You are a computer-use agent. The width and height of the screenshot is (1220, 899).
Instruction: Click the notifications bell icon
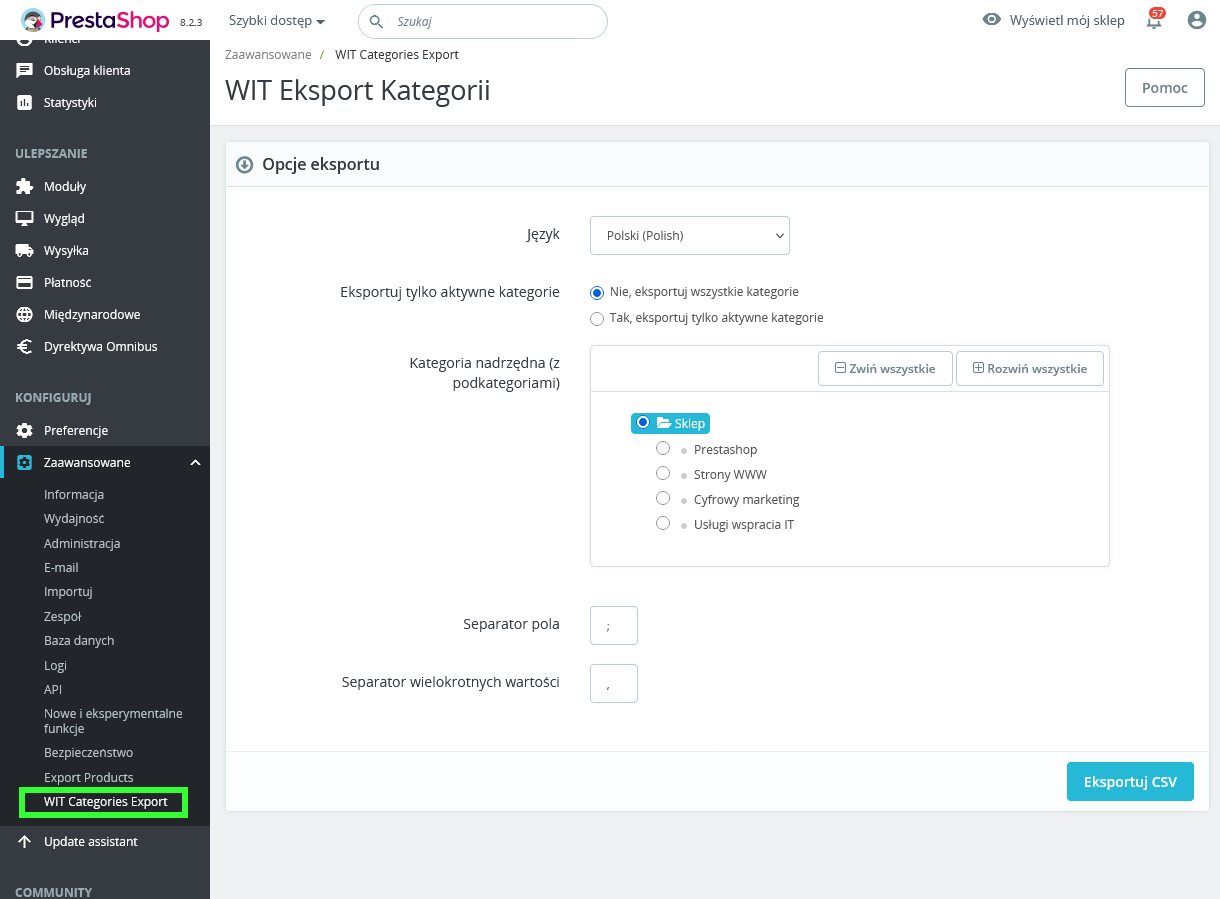point(1154,21)
